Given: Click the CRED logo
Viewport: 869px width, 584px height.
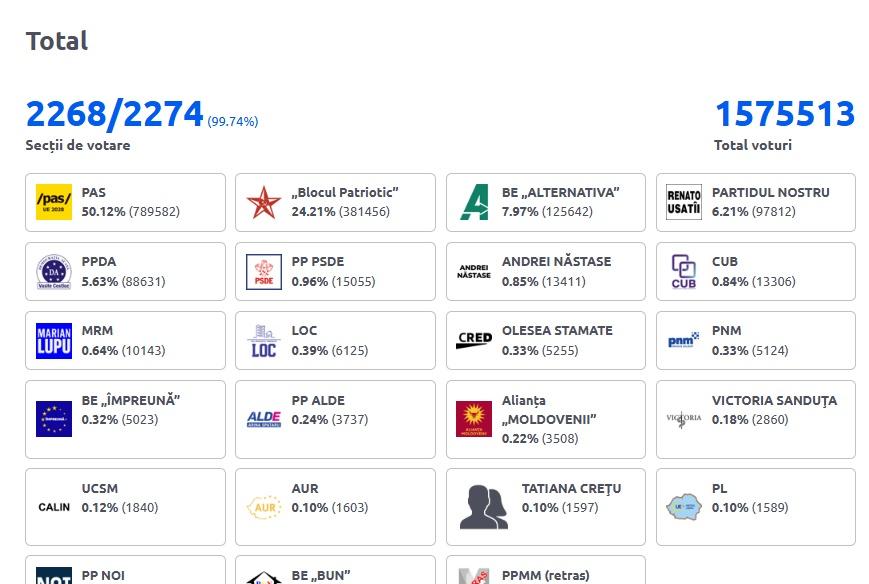Looking at the screenshot, I should point(474,340).
